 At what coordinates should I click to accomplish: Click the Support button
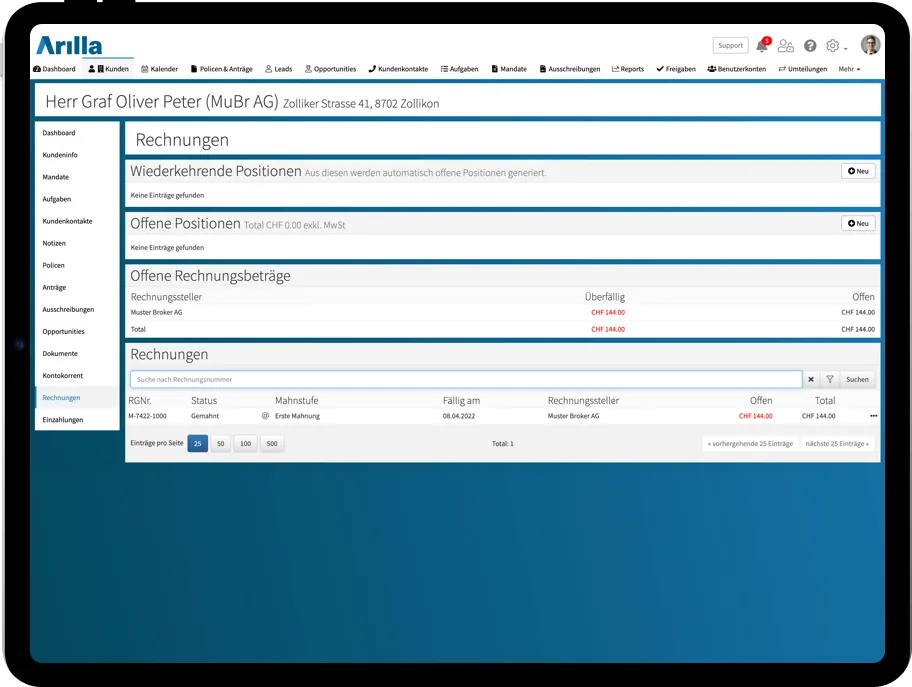tap(731, 45)
